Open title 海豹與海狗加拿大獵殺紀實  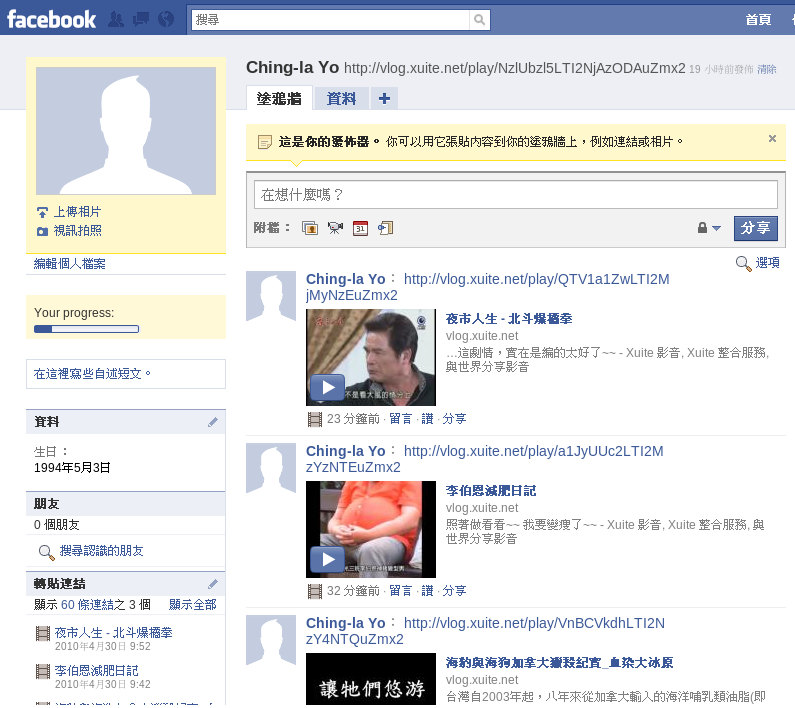click(559, 663)
